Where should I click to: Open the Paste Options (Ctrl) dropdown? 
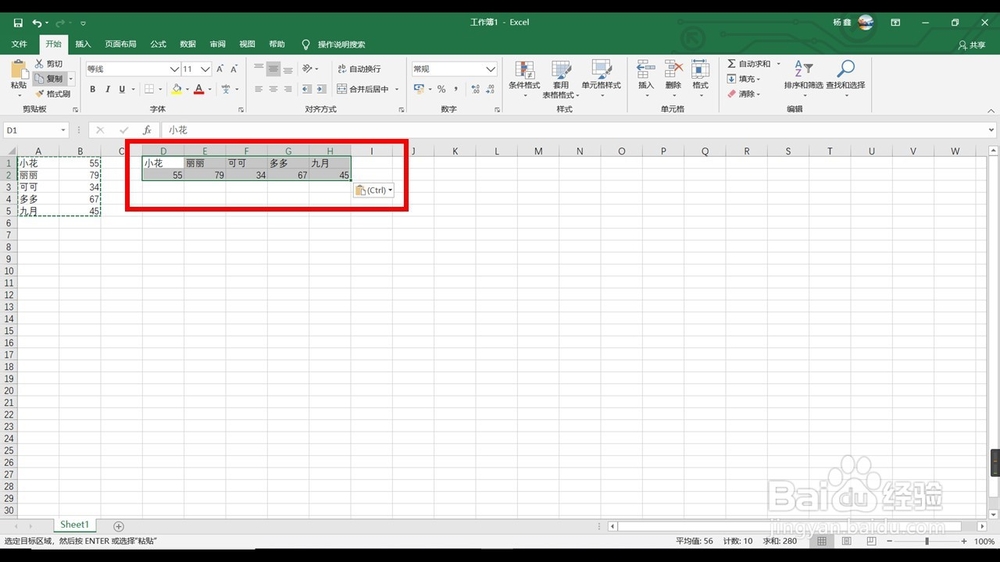[374, 190]
